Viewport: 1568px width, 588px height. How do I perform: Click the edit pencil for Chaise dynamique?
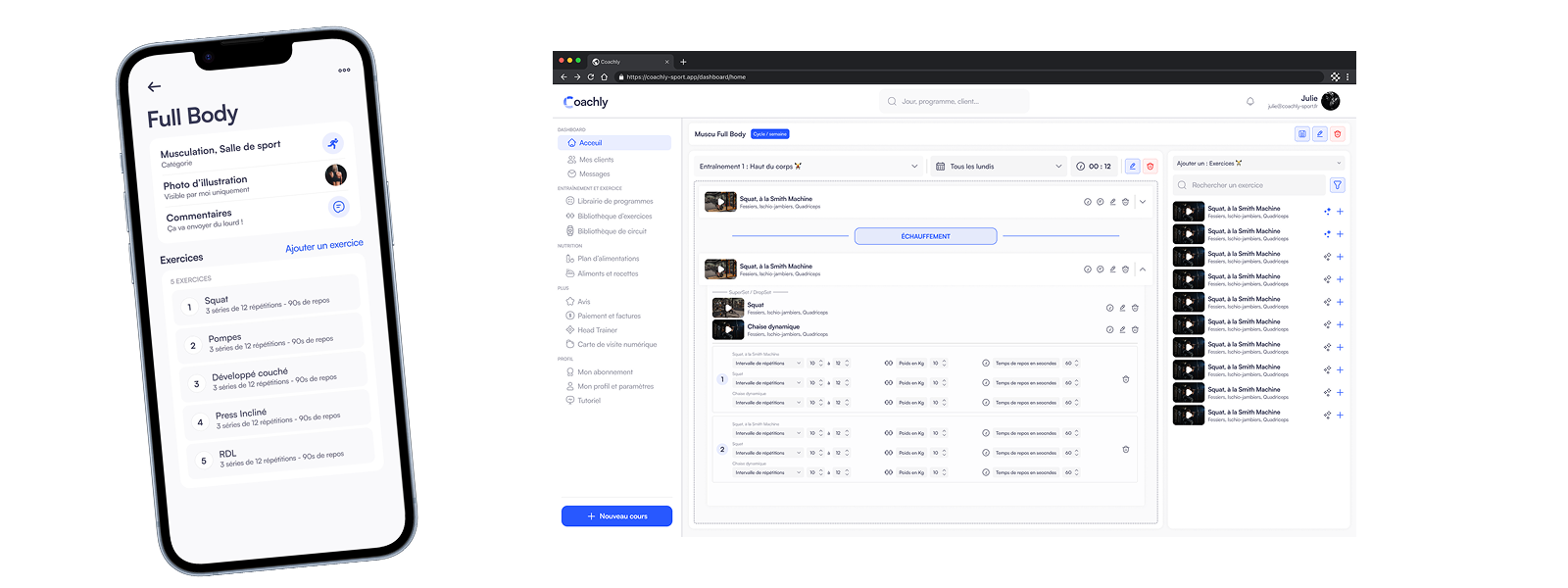[x=1122, y=329]
